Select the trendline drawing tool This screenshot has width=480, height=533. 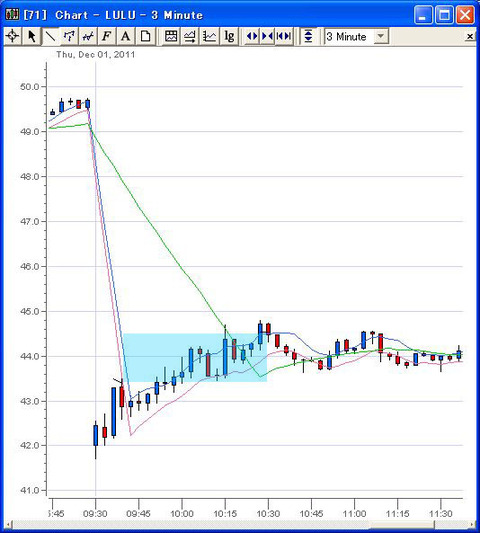50,36
